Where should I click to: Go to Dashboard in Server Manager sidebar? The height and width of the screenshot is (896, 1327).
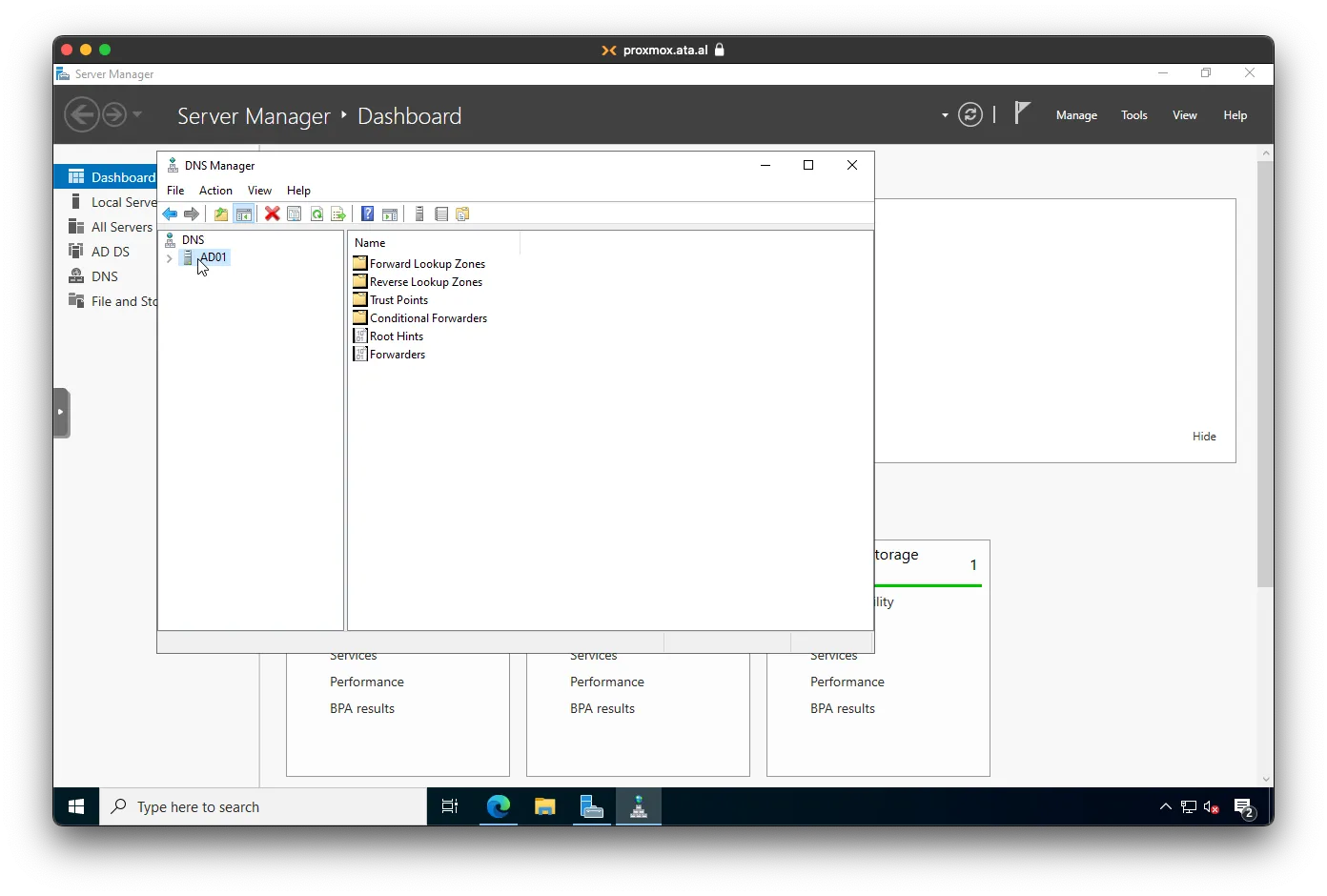pyautogui.click(x=105, y=177)
